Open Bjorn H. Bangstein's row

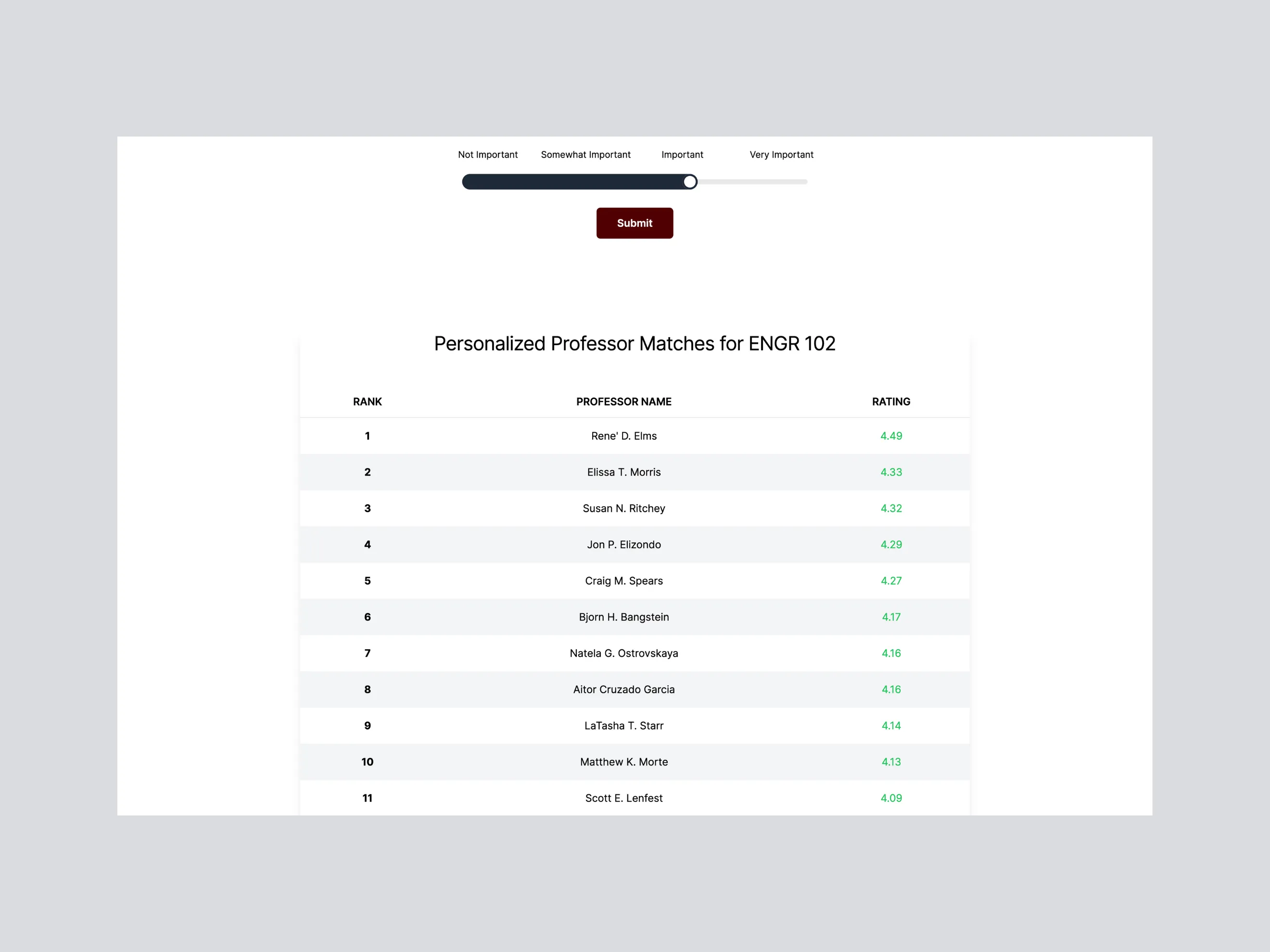click(x=623, y=617)
